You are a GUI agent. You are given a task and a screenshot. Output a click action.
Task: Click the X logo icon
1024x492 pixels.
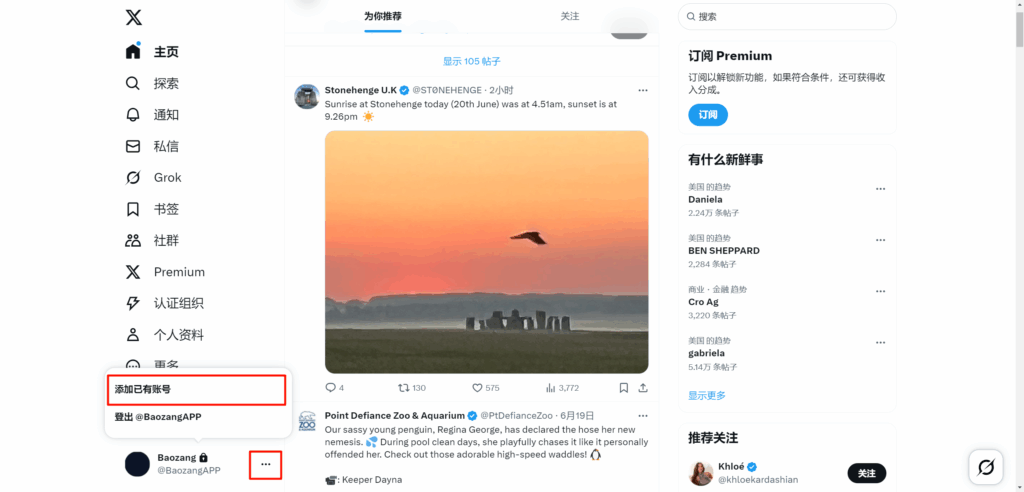click(133, 18)
